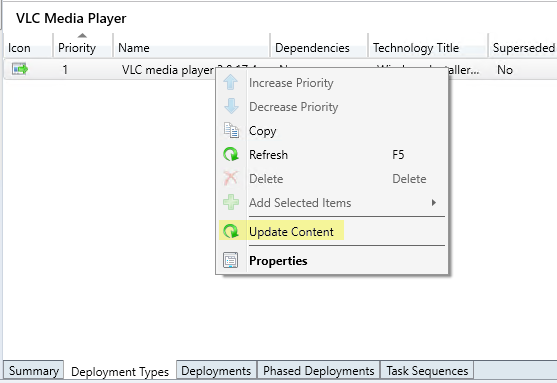
Task: Click the red Delete X icon
Action: click(231, 178)
